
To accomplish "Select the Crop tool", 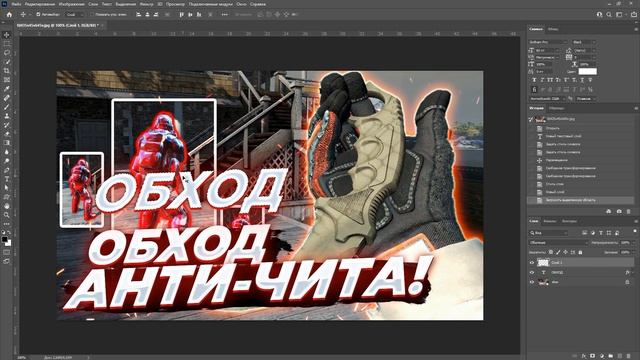I will pos(7,71).
